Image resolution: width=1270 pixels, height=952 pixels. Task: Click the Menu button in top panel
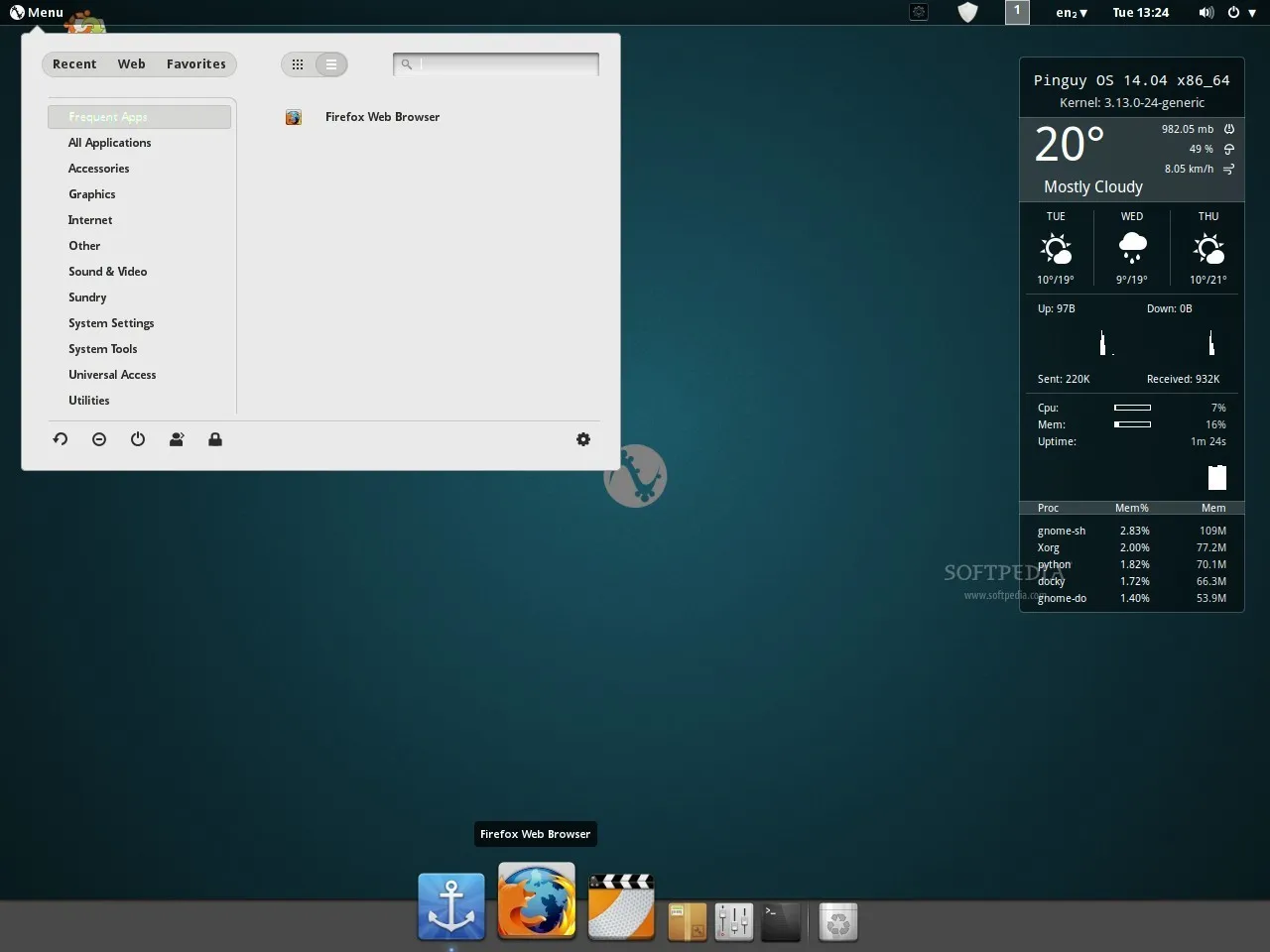point(37,13)
